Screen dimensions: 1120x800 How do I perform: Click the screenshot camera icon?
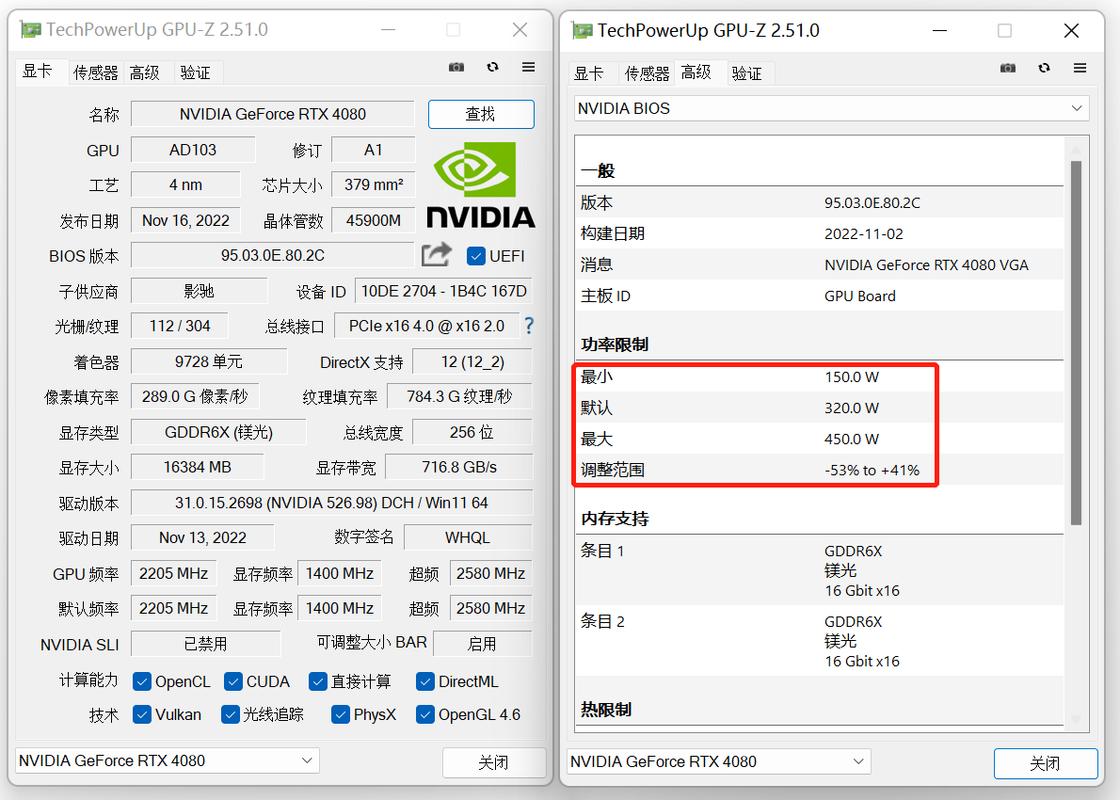[x=456, y=67]
